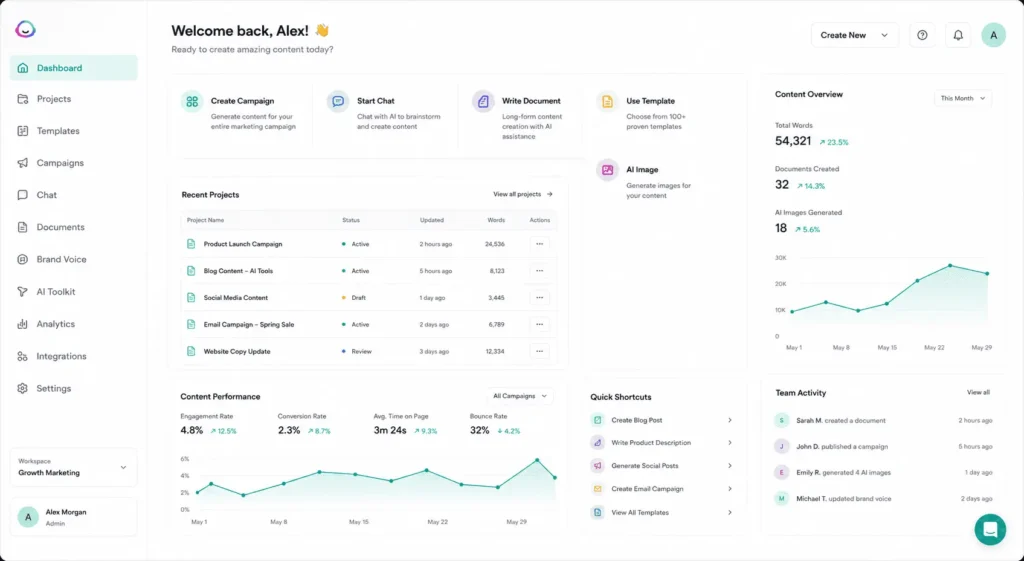Click the View All Templates shortcut icon
The image size is (1024, 561).
[x=598, y=513]
